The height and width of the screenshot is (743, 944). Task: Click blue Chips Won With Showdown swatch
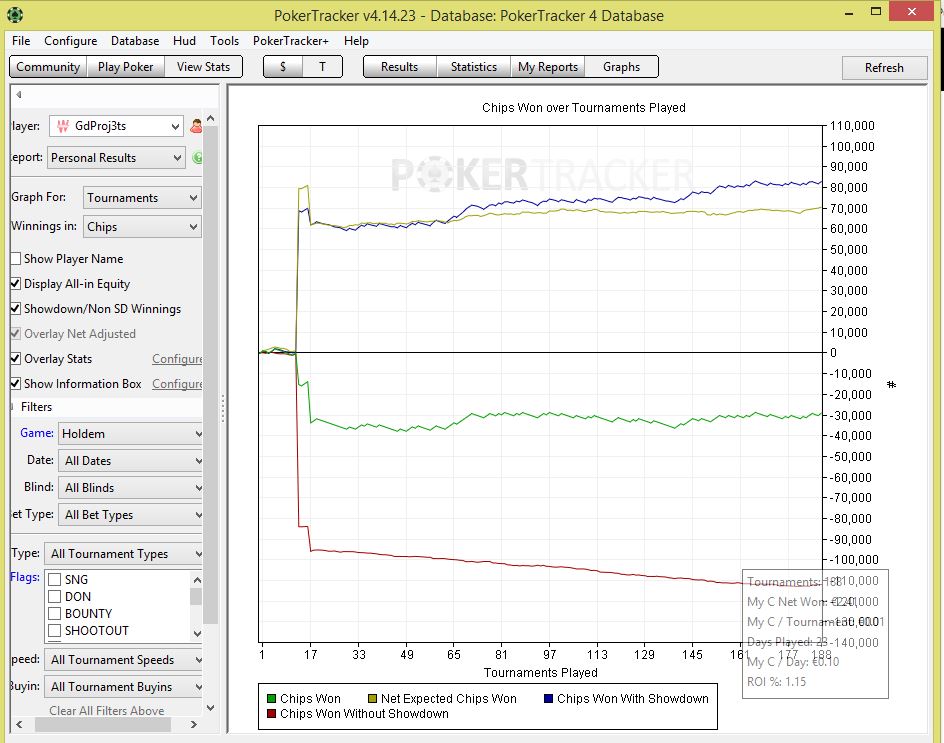click(548, 698)
